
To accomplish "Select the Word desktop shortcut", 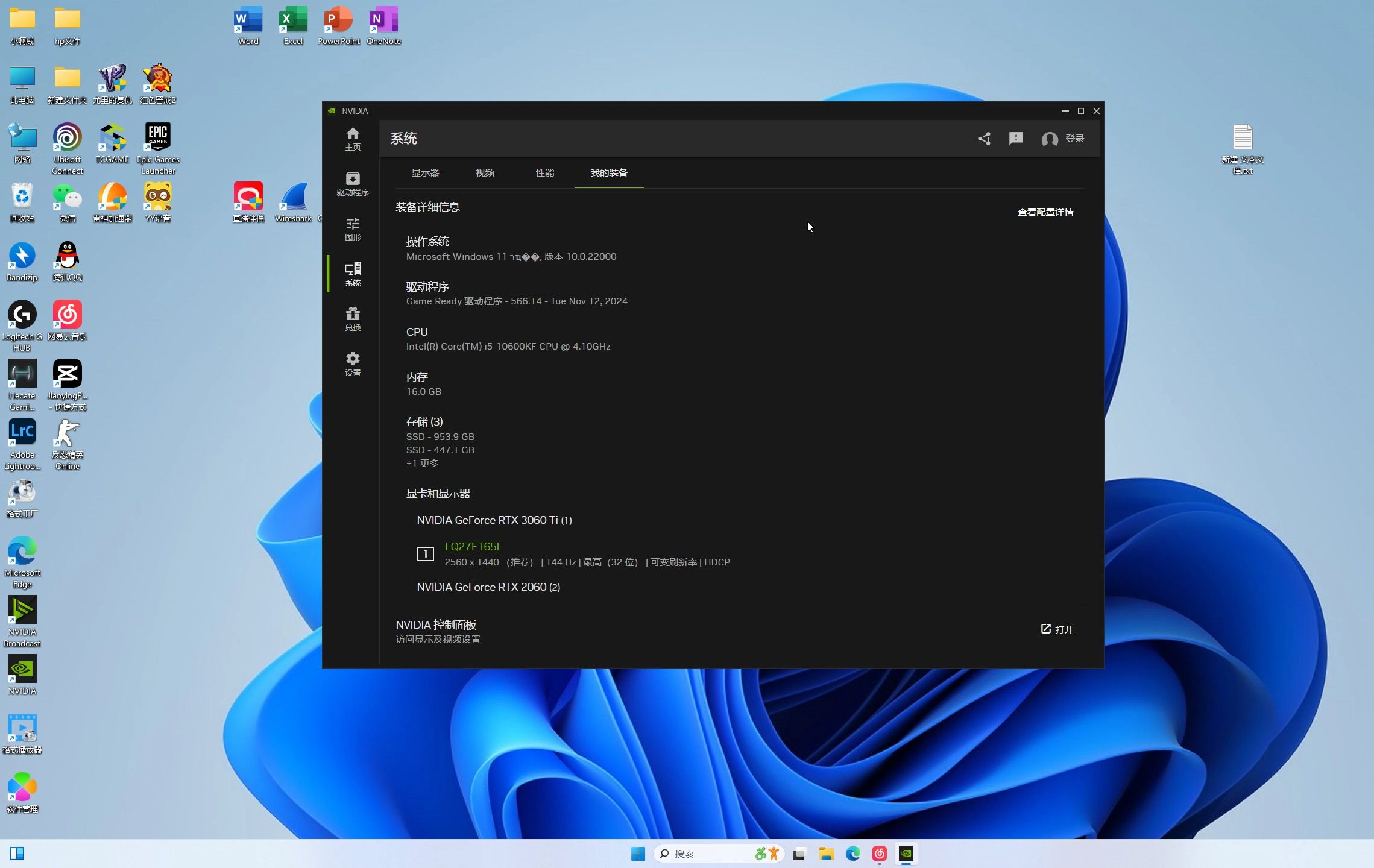I will click(248, 26).
